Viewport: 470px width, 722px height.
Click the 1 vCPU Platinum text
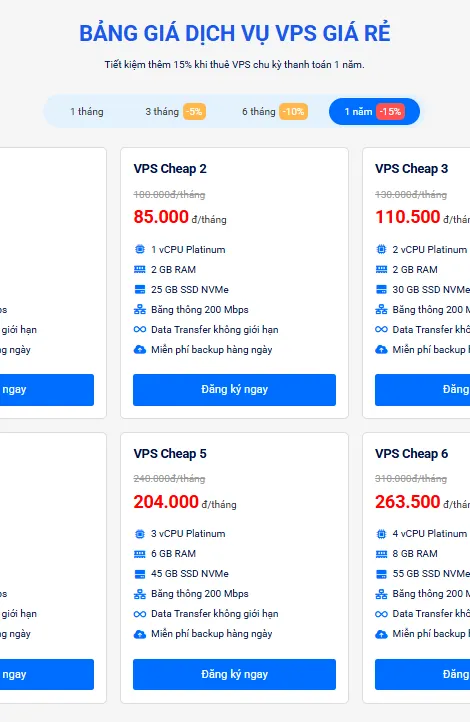(x=188, y=250)
